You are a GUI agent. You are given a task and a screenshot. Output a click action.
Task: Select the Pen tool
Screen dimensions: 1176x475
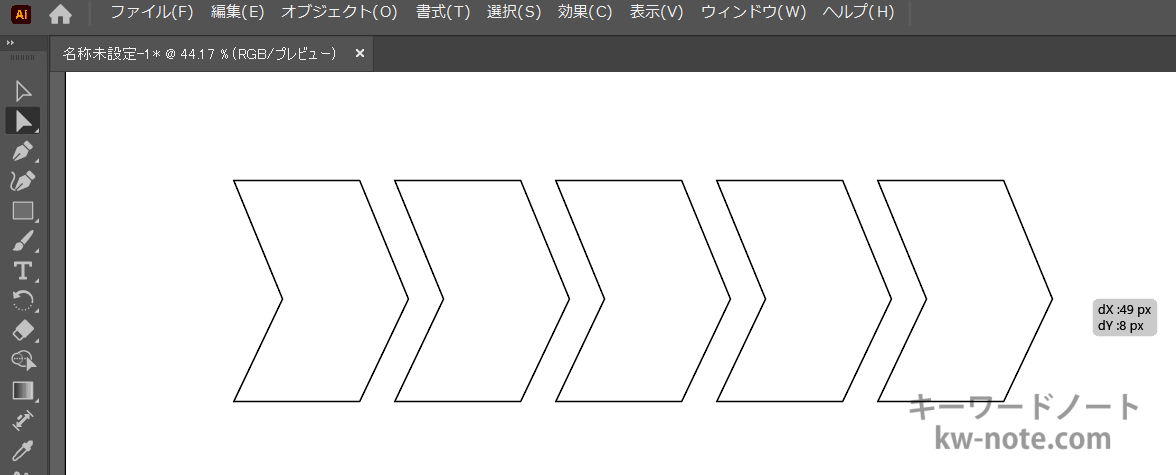coord(23,150)
